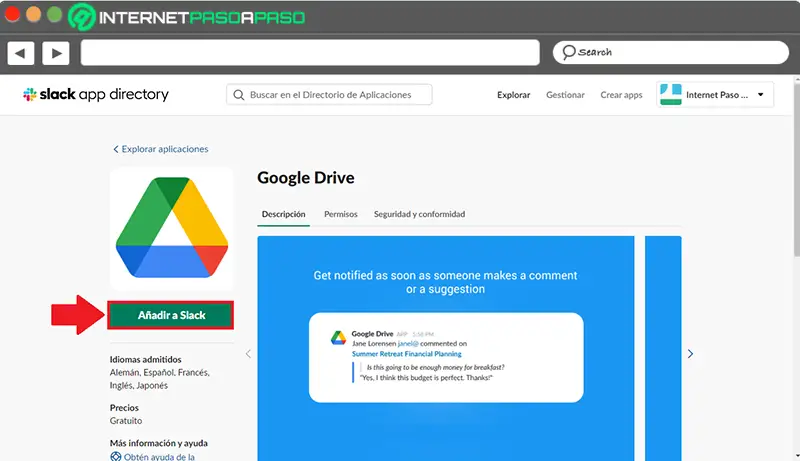Click the partially visible next slide
The image size is (800, 461).
pyautogui.click(x=663, y=348)
